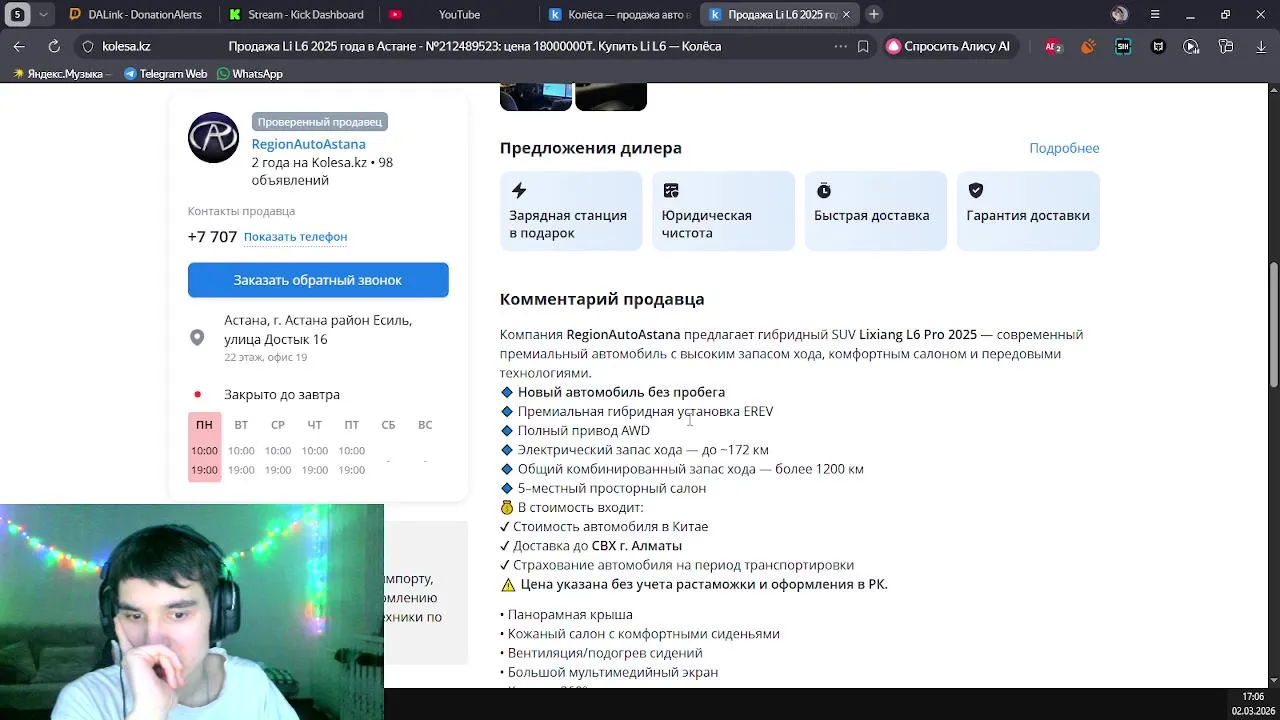Open the red AE extension icon

point(1053,46)
